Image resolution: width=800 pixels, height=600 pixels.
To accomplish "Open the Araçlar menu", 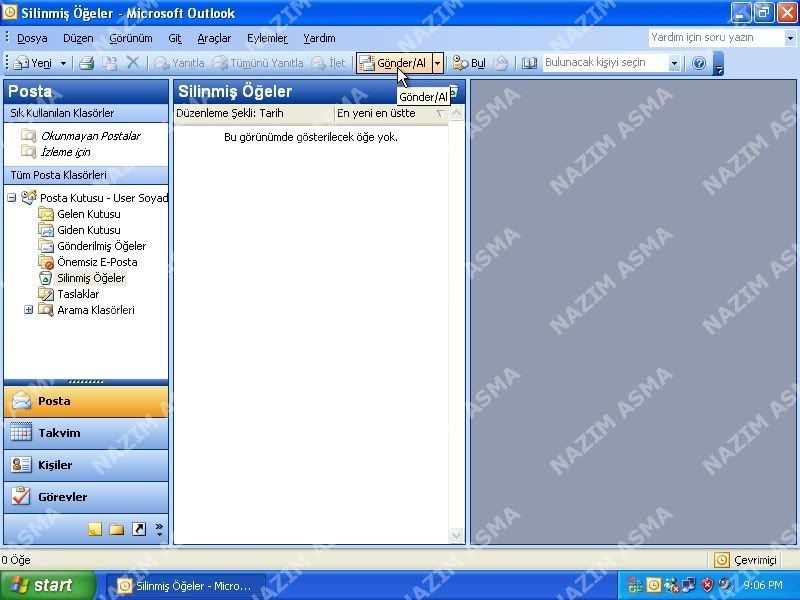I will pyautogui.click(x=214, y=38).
